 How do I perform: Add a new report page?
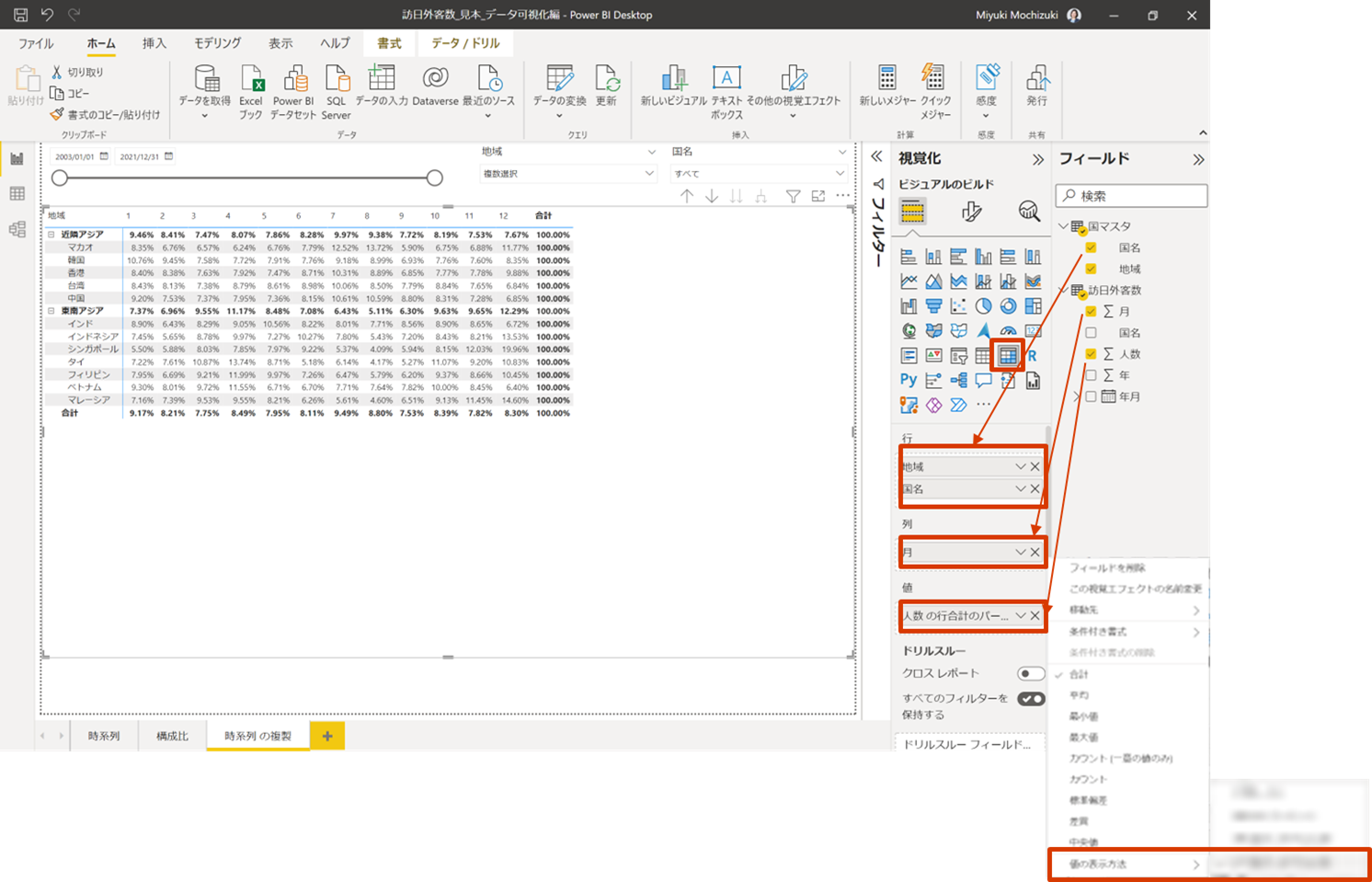(x=327, y=736)
